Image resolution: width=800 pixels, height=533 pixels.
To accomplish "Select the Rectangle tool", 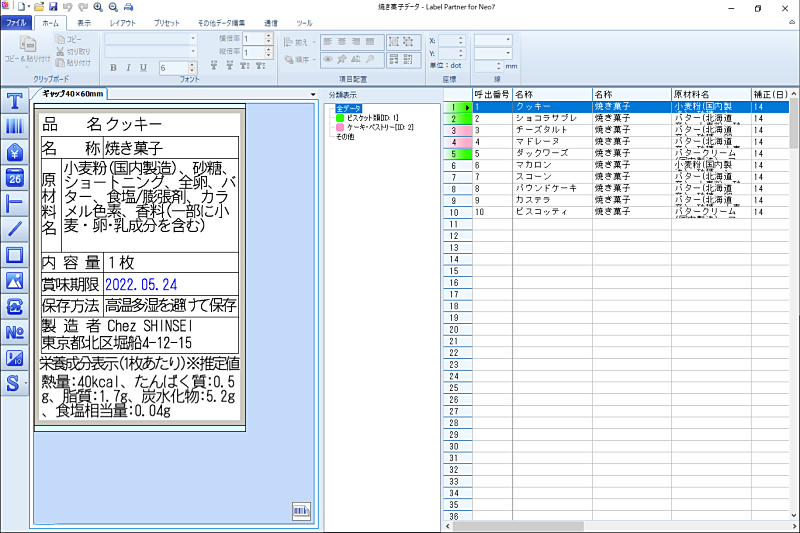I will [x=14, y=255].
